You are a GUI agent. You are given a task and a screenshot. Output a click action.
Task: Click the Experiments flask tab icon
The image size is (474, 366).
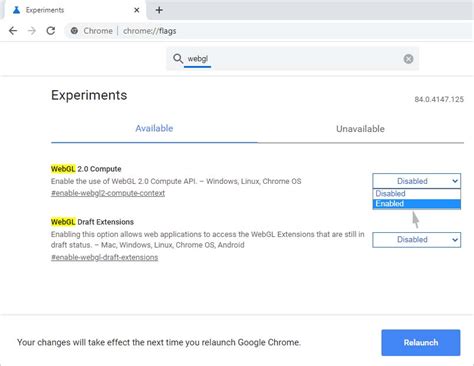[x=16, y=10]
